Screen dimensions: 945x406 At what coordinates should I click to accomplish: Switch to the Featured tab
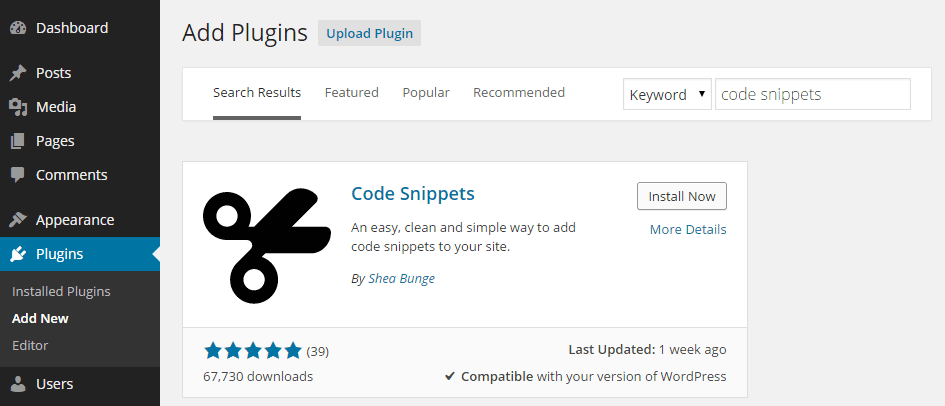[351, 93]
